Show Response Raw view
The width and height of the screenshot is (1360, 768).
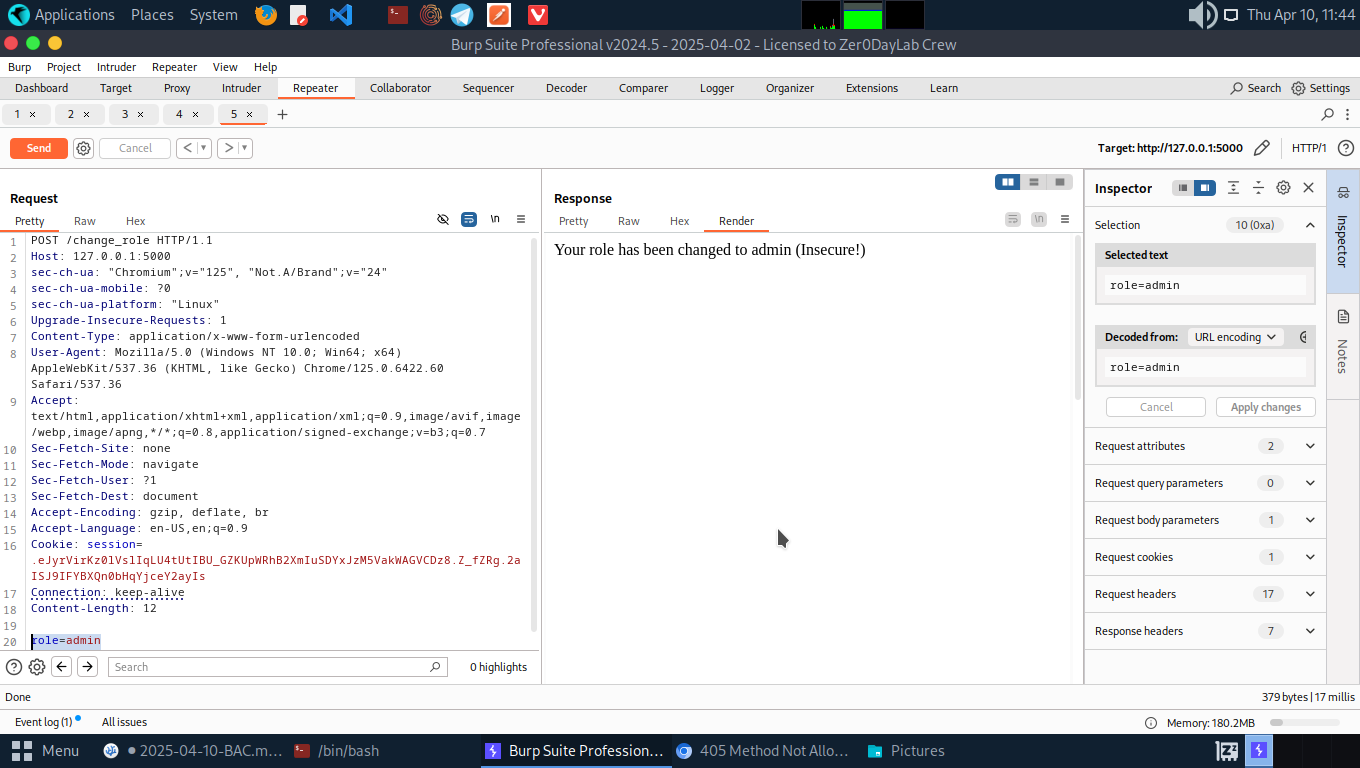click(x=629, y=221)
